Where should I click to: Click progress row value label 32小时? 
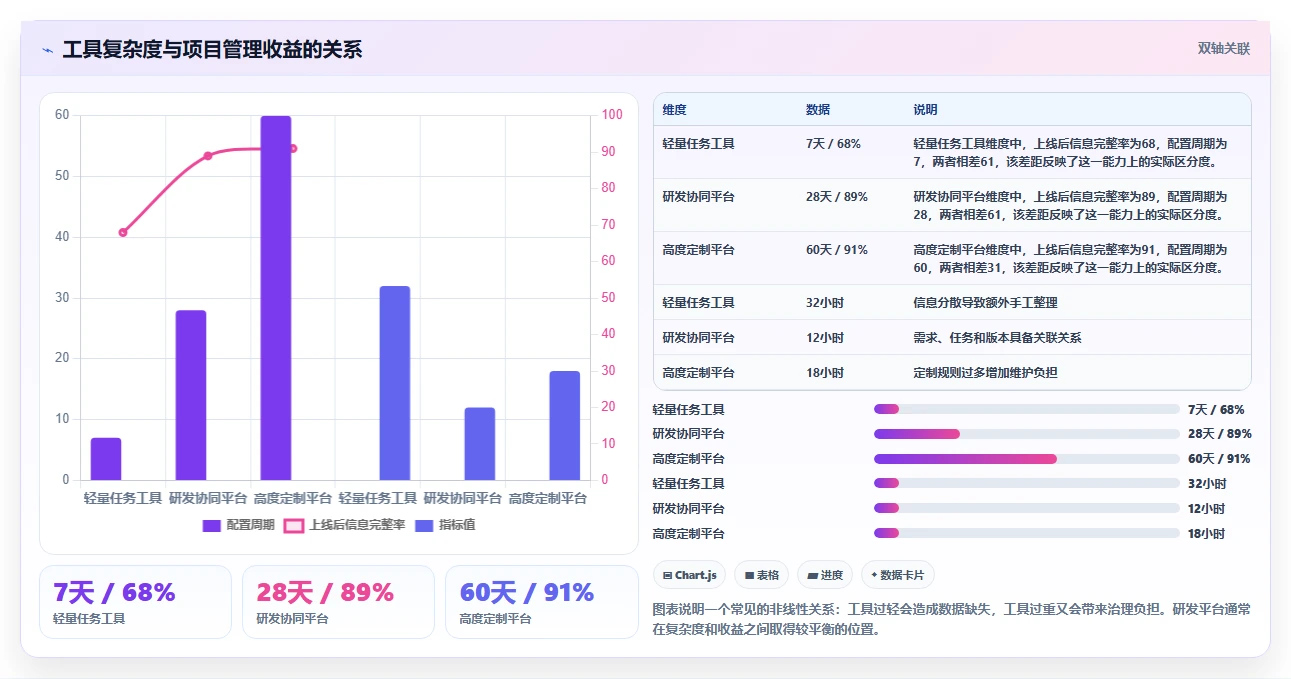[x=1206, y=483]
